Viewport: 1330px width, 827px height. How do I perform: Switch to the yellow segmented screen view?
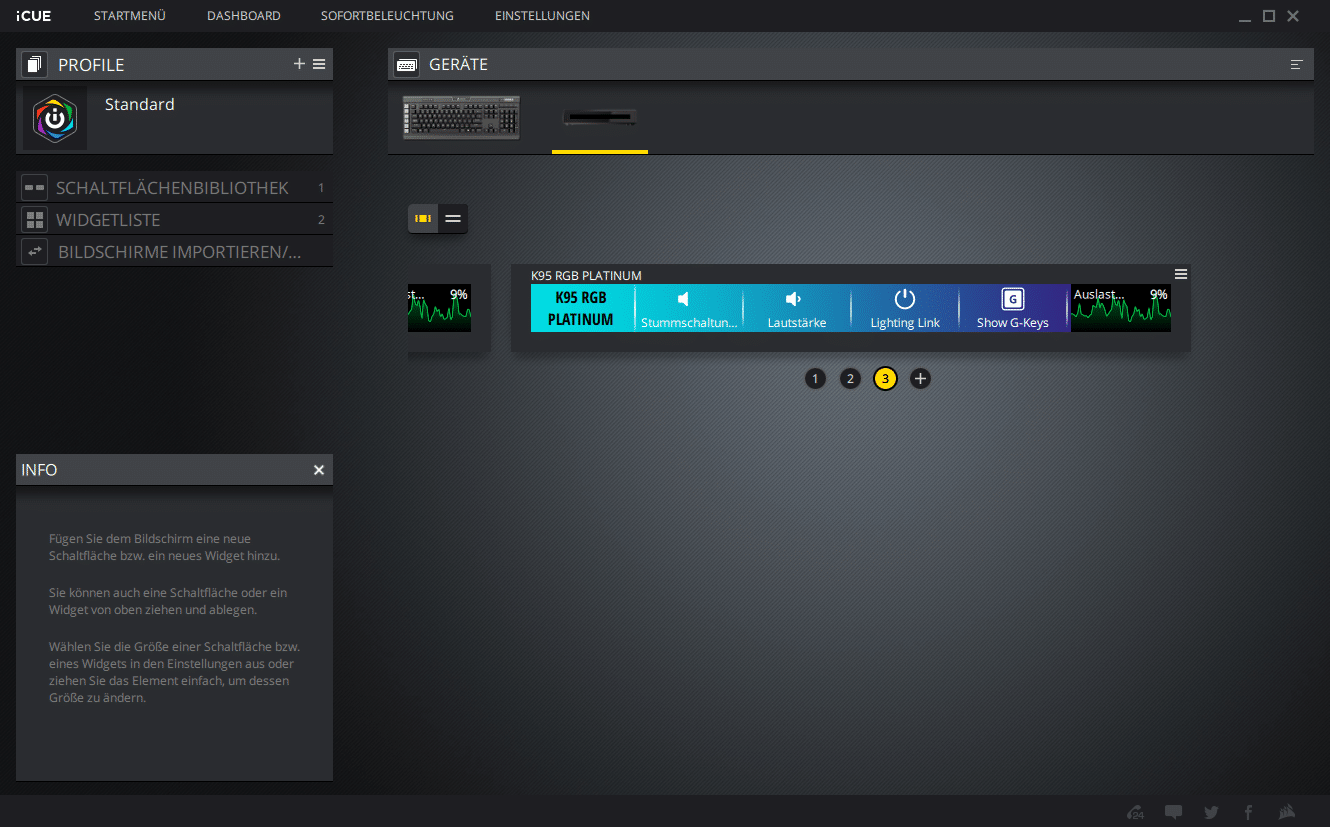tap(424, 218)
